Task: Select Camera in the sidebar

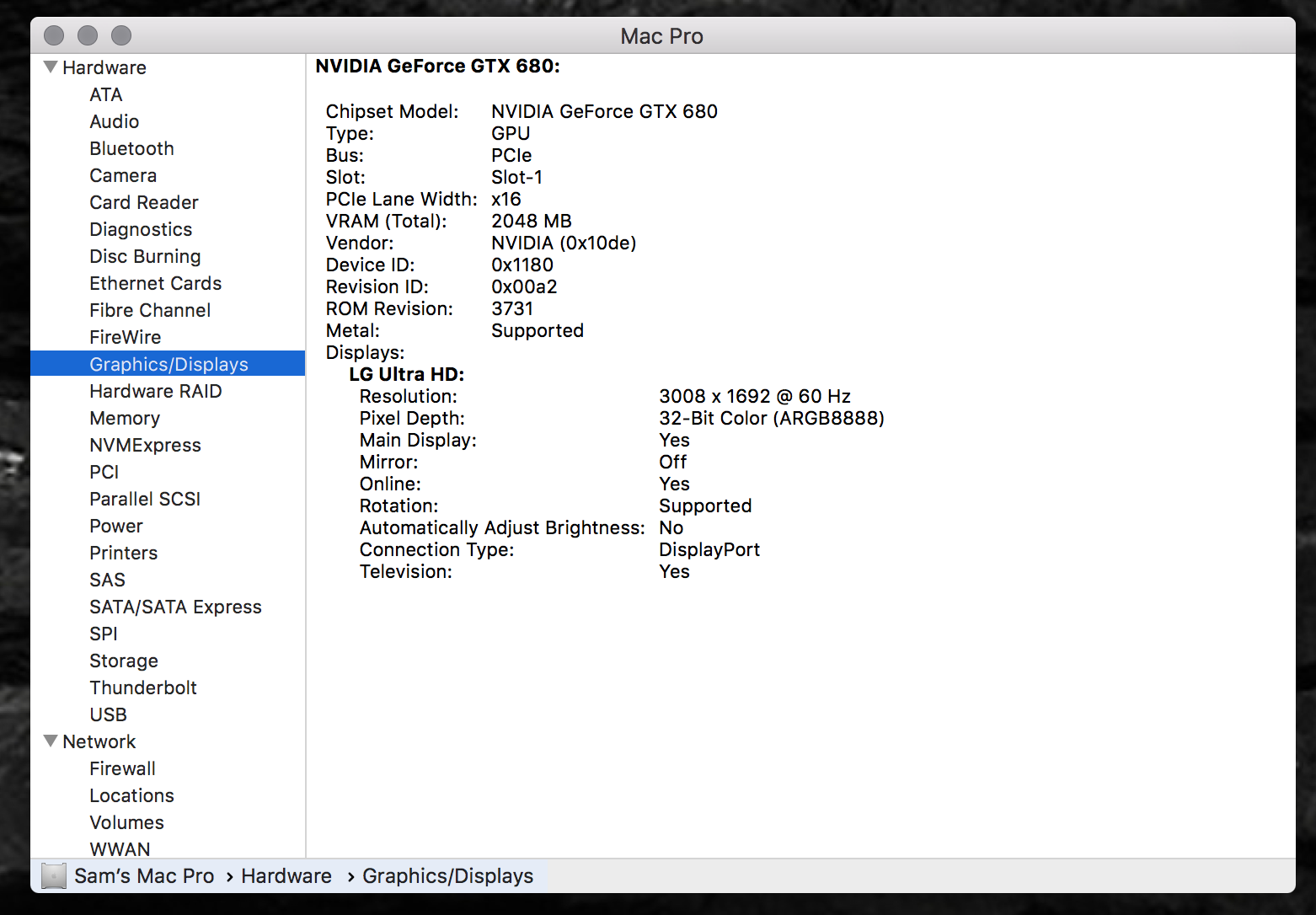Action: [123, 175]
